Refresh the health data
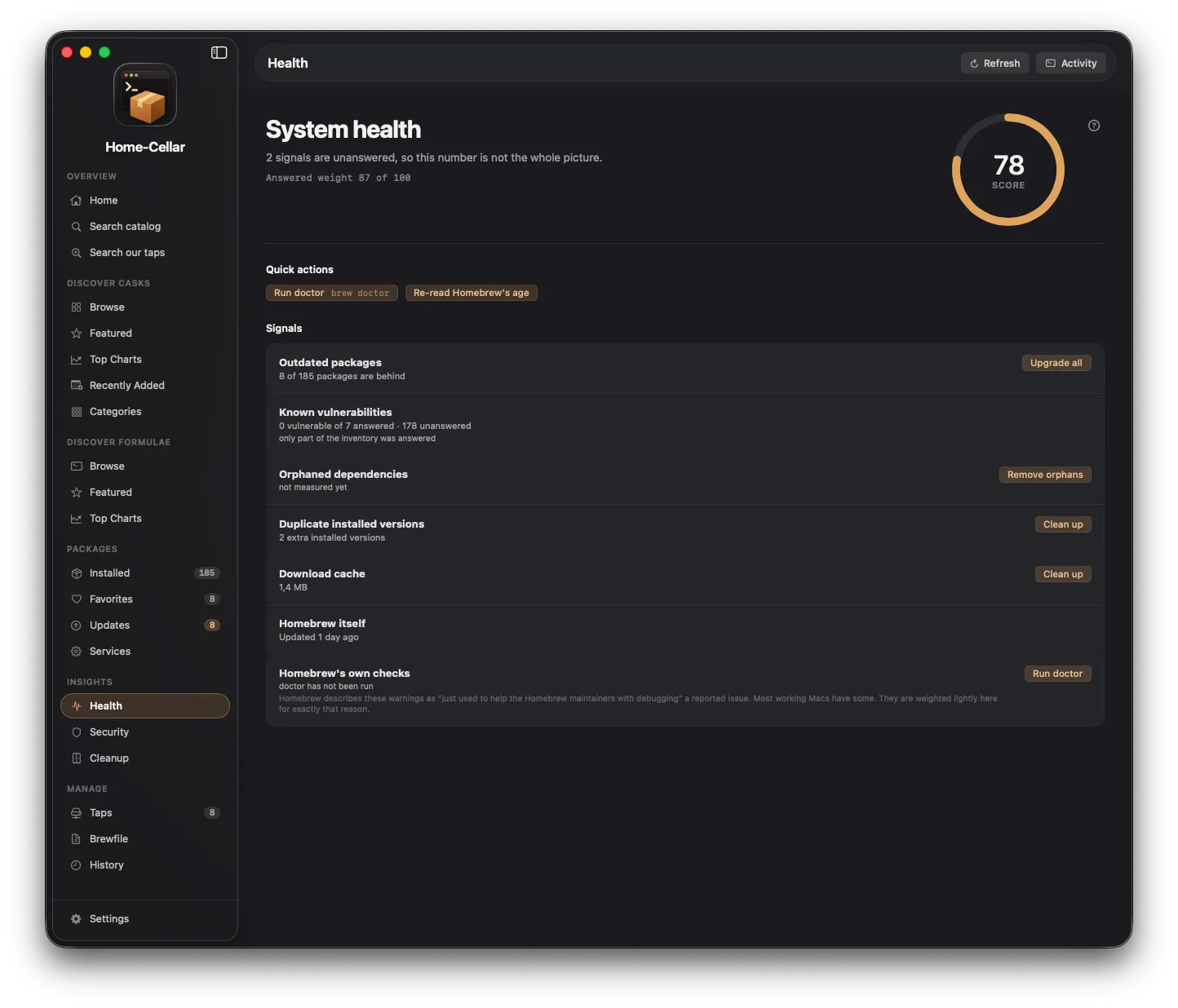Screen dimensions: 1178x1008 click(994, 64)
